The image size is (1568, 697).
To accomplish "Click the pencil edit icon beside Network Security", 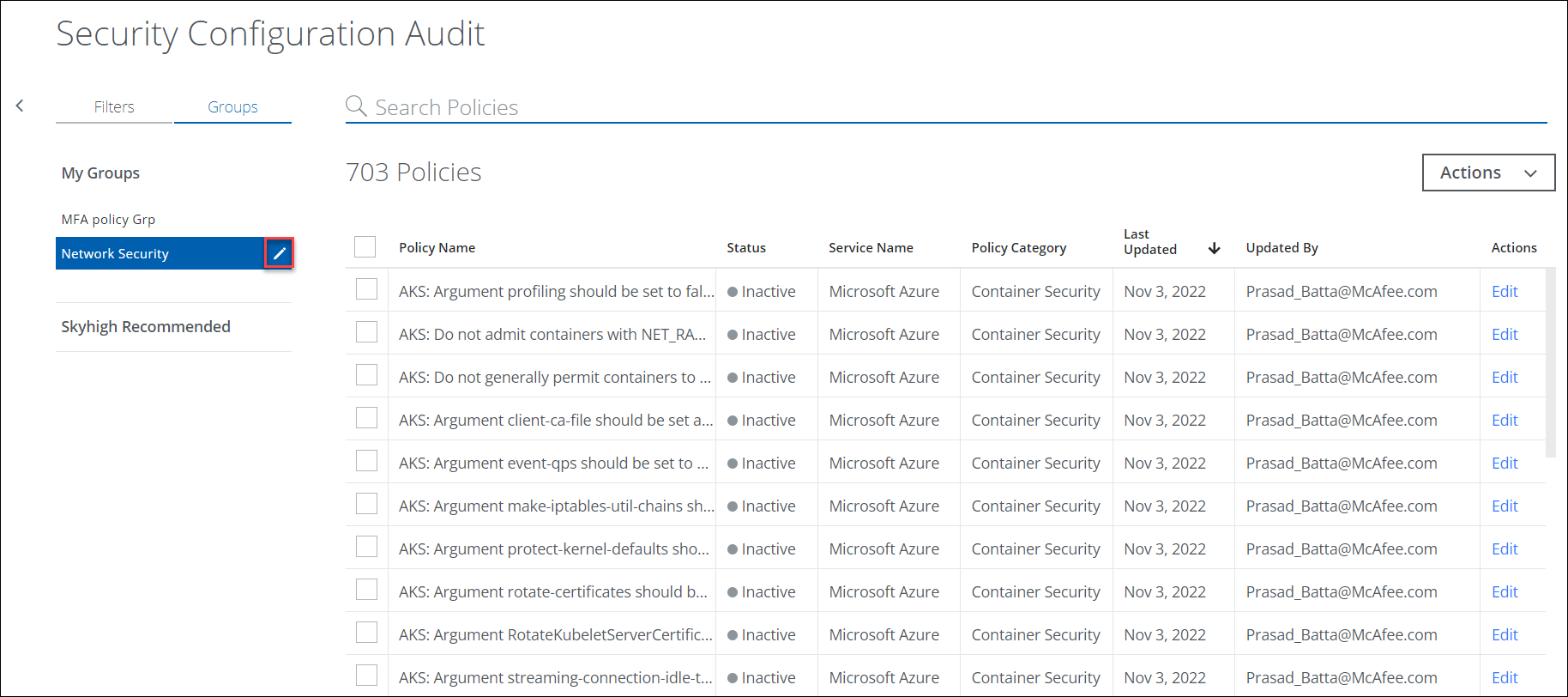I will (x=279, y=253).
